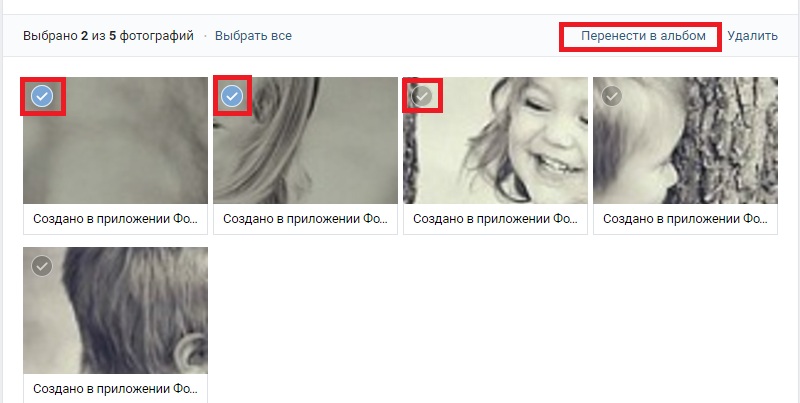The width and height of the screenshot is (800, 403).
Task: Uncheck the second photo with hair strands
Action: click(x=232, y=96)
